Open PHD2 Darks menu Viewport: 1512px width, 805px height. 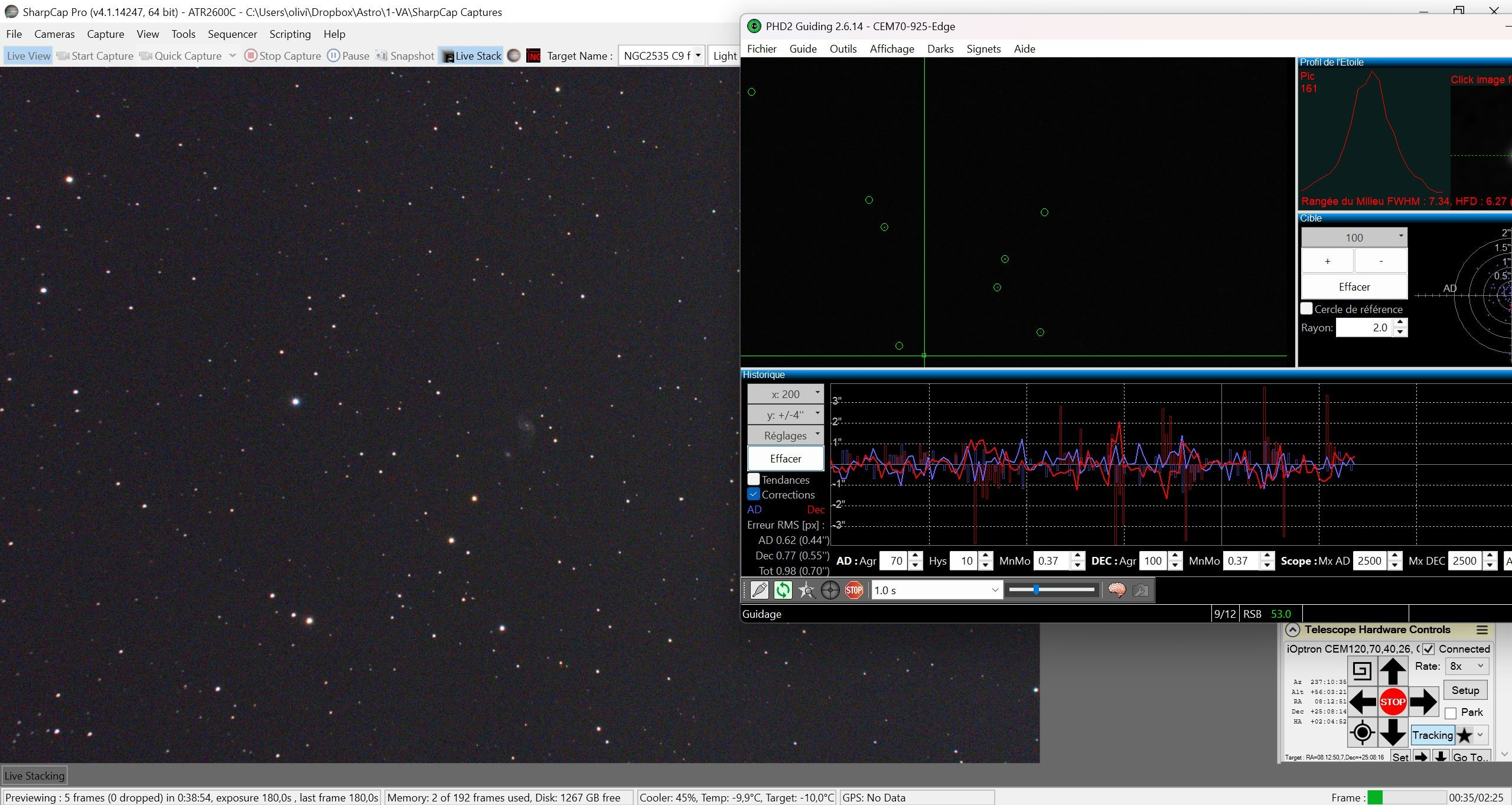coord(940,48)
